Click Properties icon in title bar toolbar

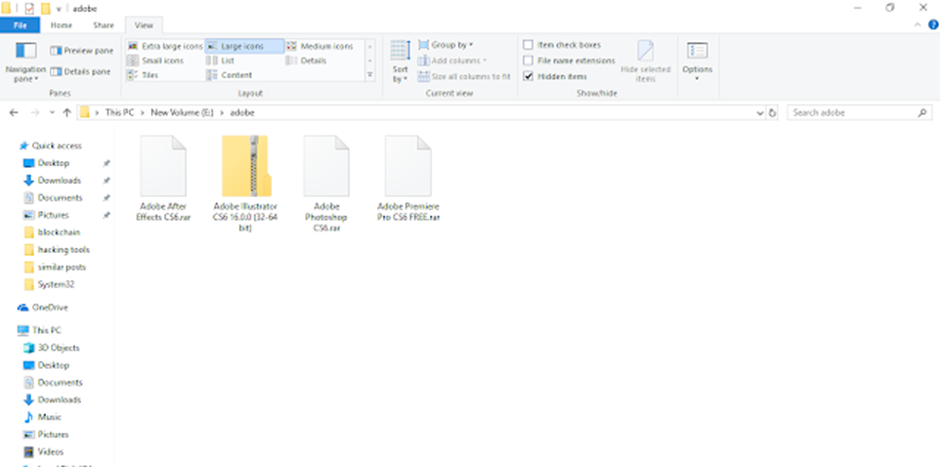tap(29, 9)
